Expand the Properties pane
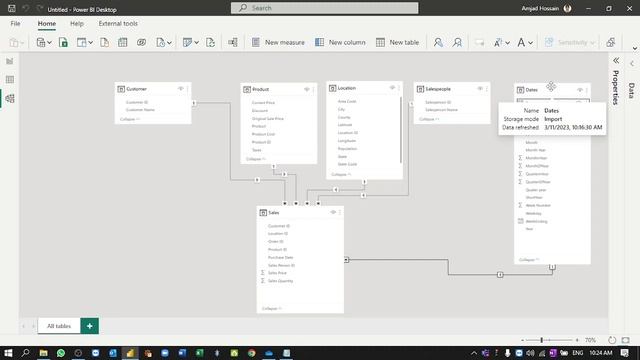Image resolution: width=640 pixels, height=360 pixels. pos(616,61)
